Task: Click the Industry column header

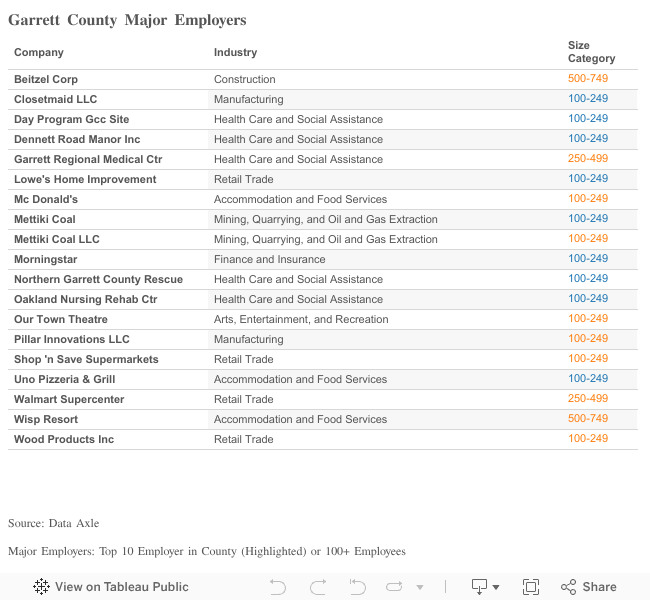Action: click(x=235, y=52)
